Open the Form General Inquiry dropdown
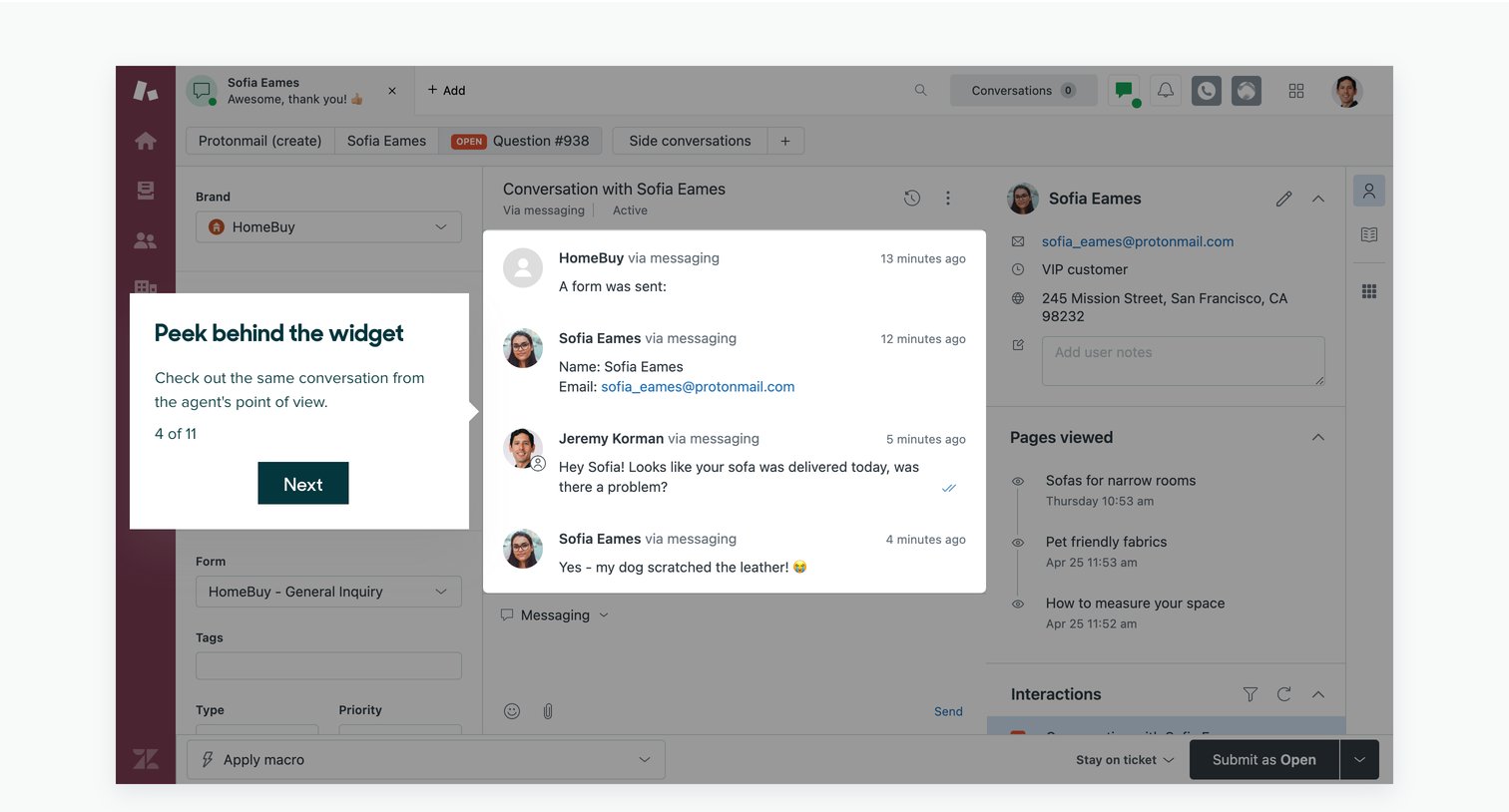 pos(328,592)
